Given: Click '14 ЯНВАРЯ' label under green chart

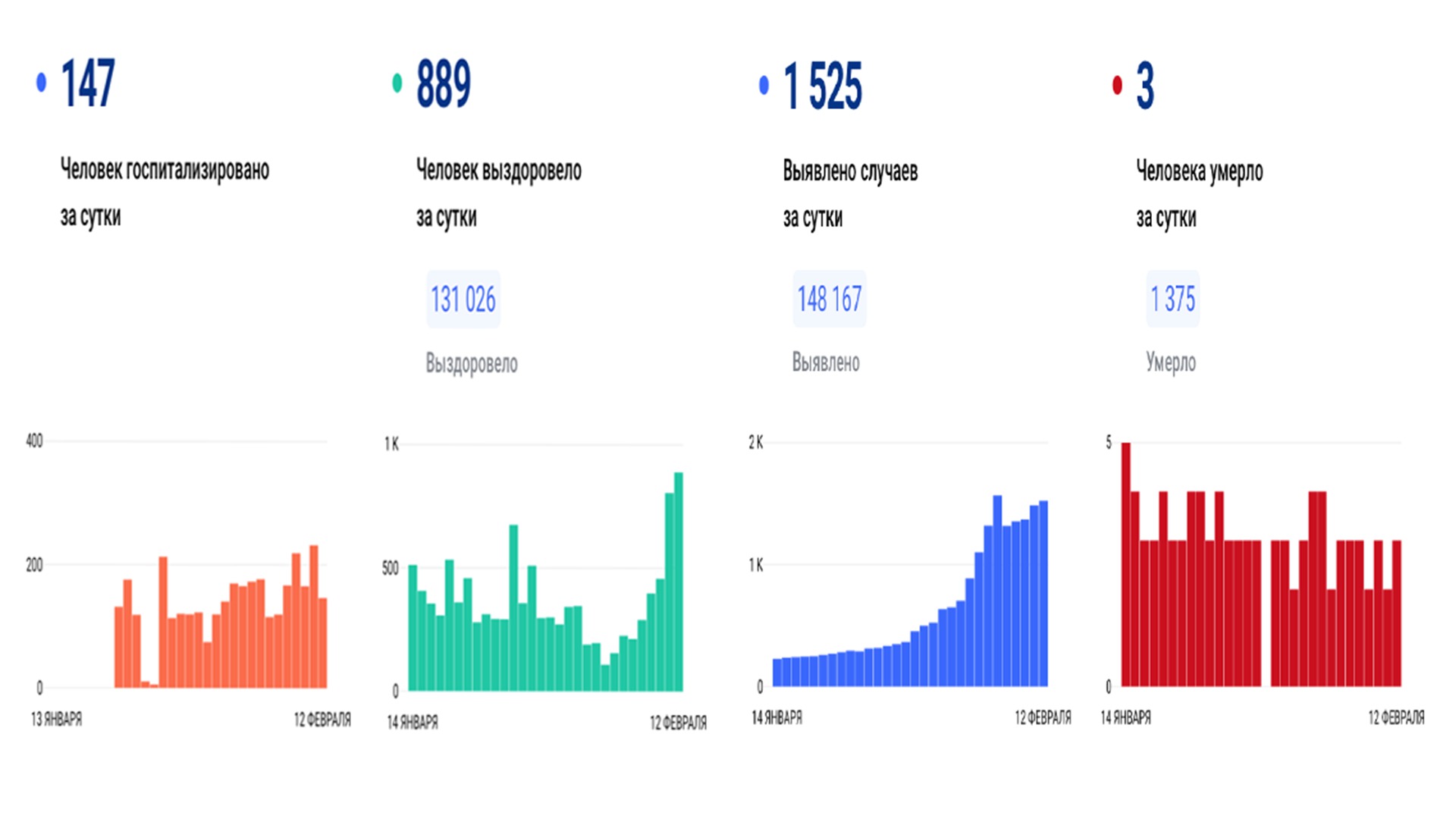Looking at the screenshot, I should (413, 723).
